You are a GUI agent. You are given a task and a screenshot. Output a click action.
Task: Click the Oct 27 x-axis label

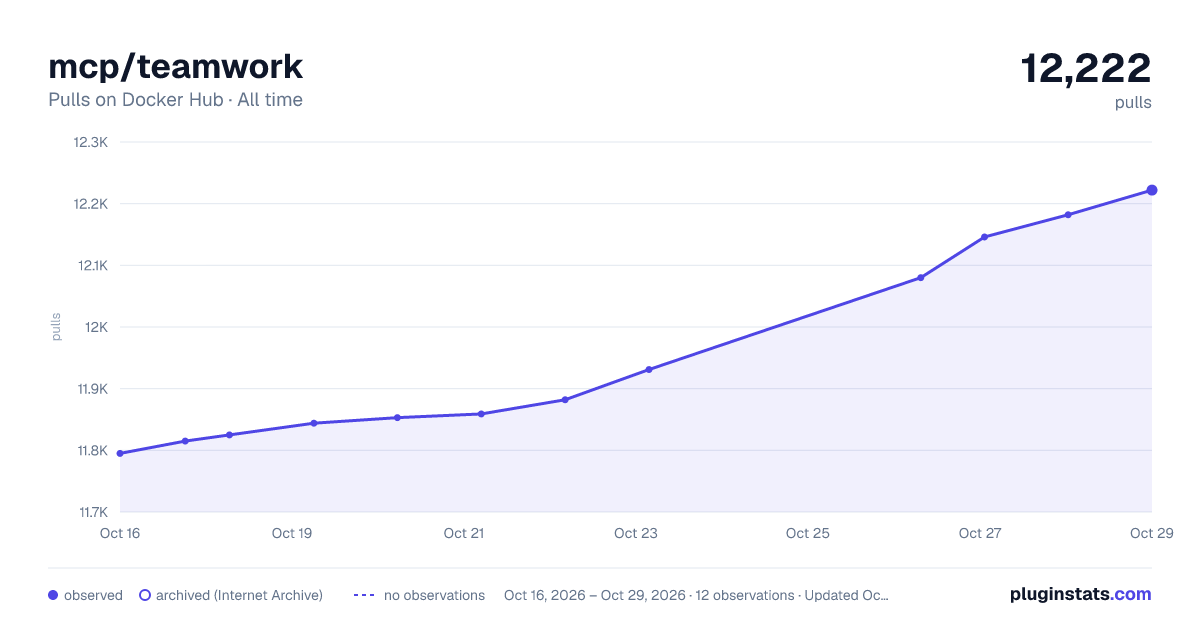(x=980, y=533)
